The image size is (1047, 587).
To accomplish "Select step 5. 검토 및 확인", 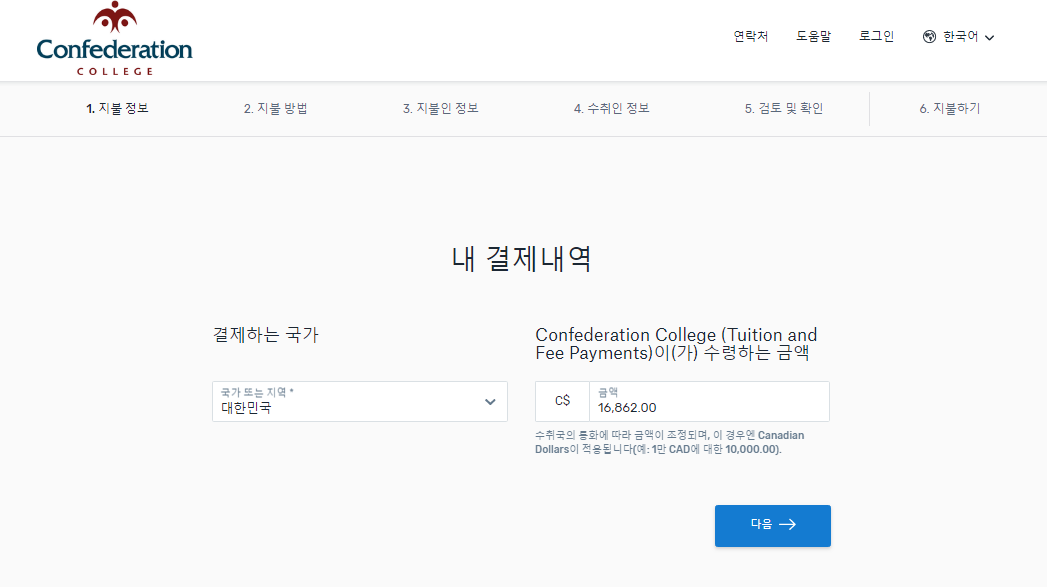I will (784, 108).
